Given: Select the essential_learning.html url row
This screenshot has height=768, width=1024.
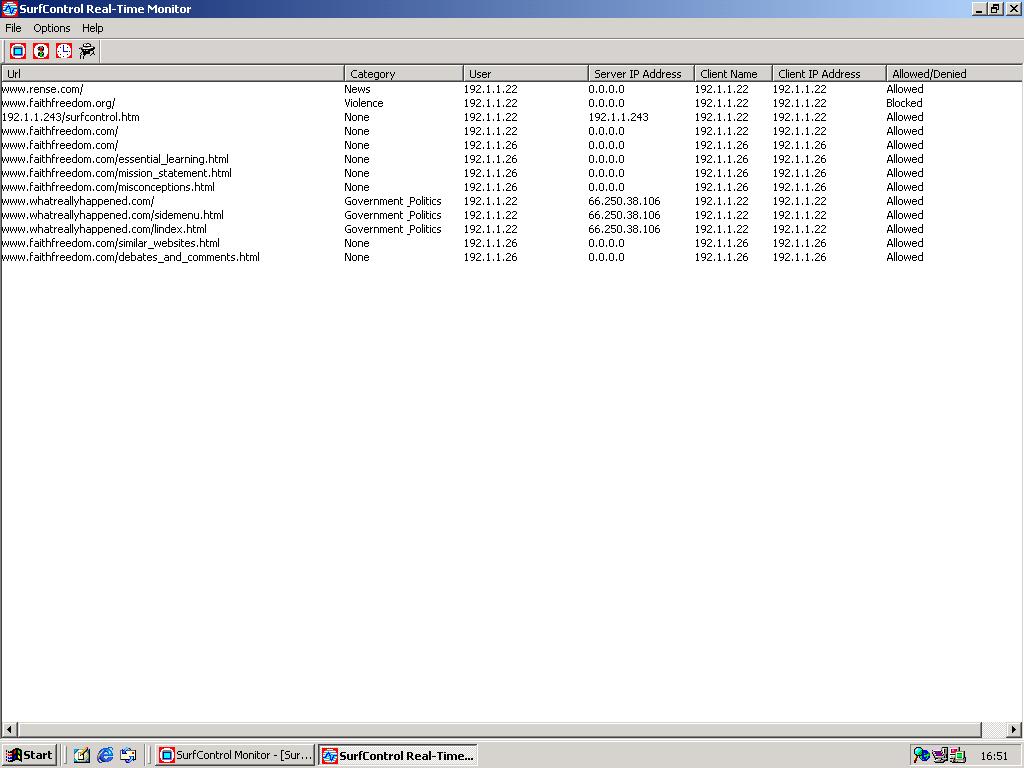Looking at the screenshot, I should 115,159.
